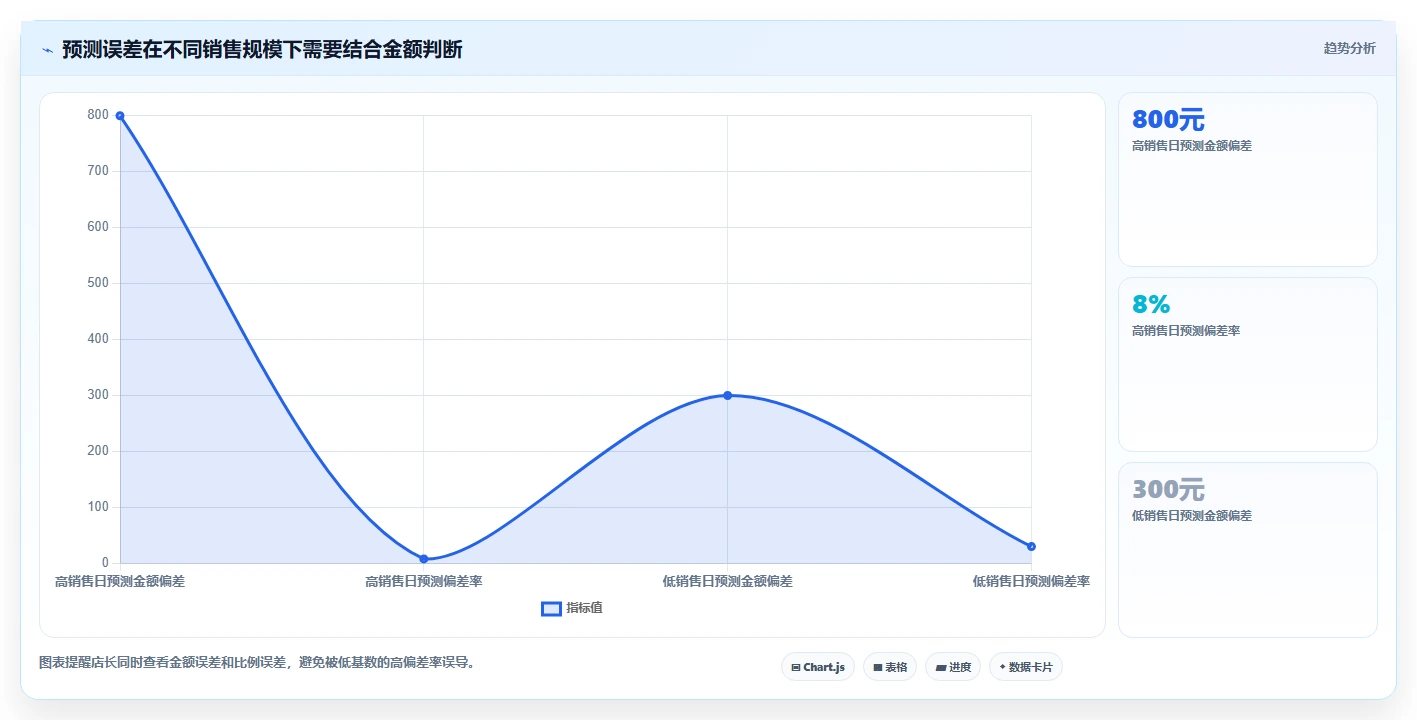Click the x-axis label 高销售日预测偏差率
The image size is (1417, 720).
(x=424, y=581)
